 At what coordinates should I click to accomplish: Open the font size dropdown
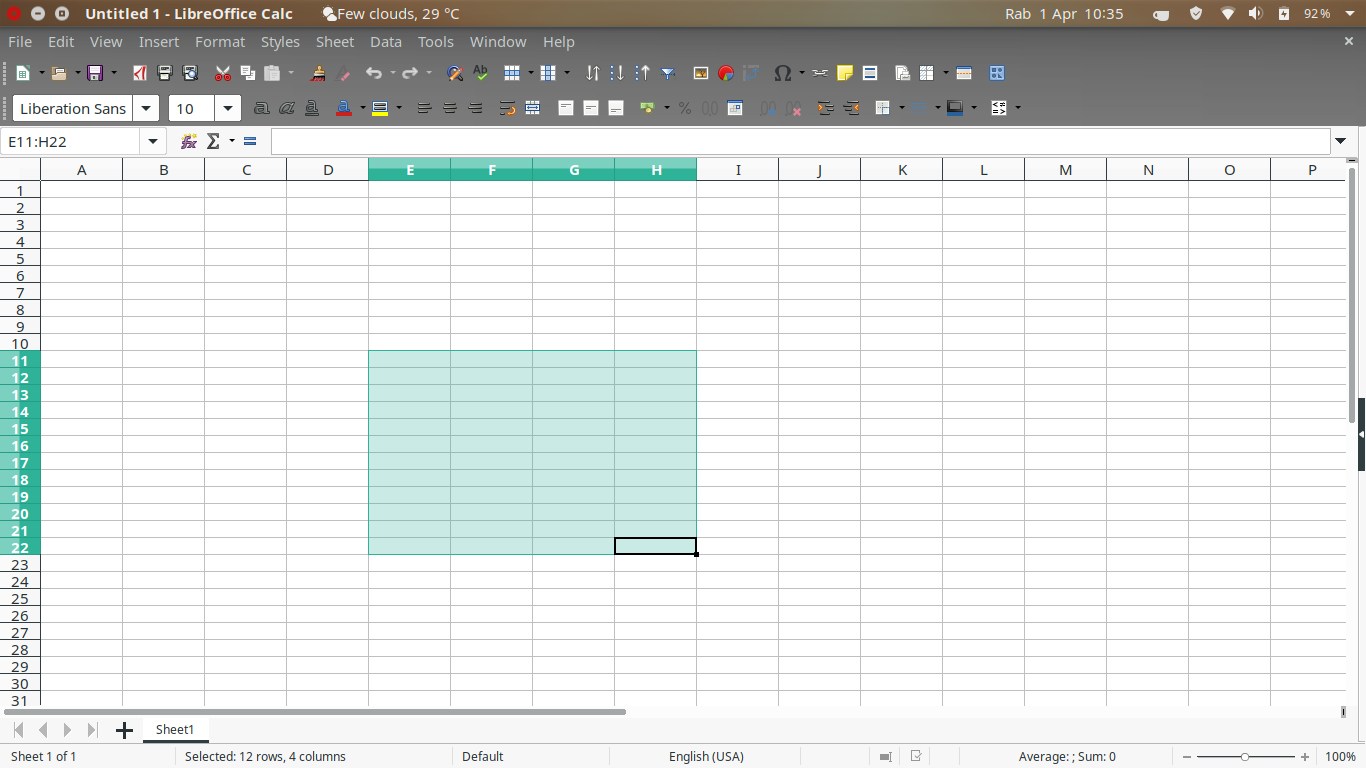[x=227, y=107]
